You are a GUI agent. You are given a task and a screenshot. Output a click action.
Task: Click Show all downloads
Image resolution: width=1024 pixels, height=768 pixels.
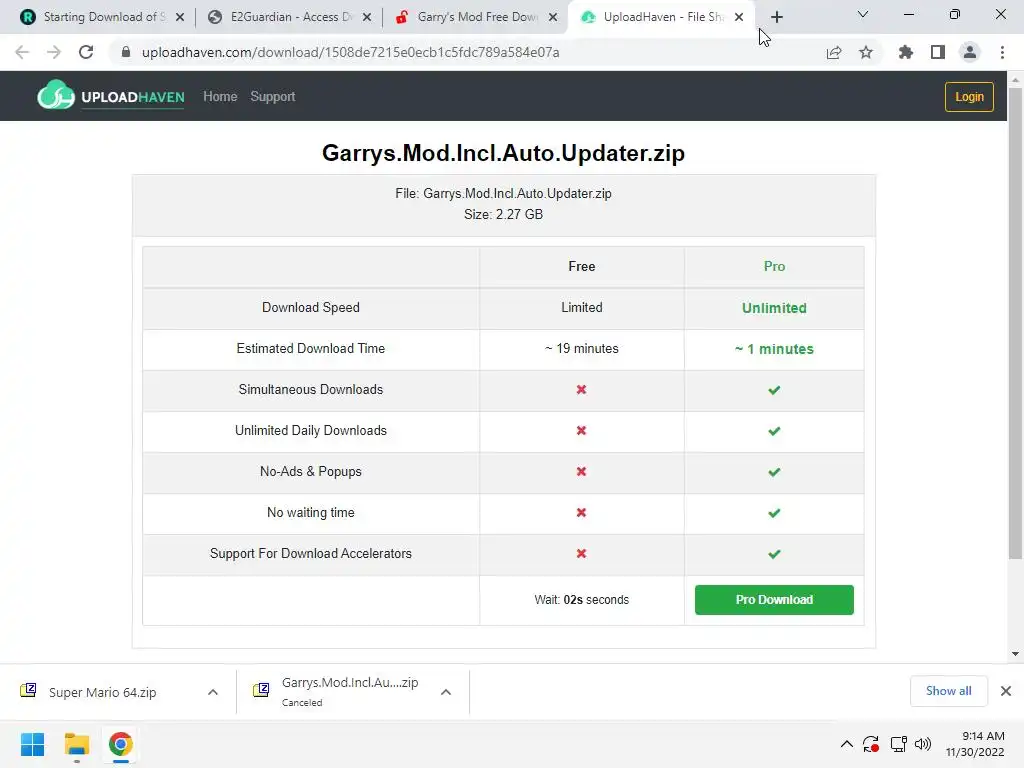pyautogui.click(x=948, y=691)
